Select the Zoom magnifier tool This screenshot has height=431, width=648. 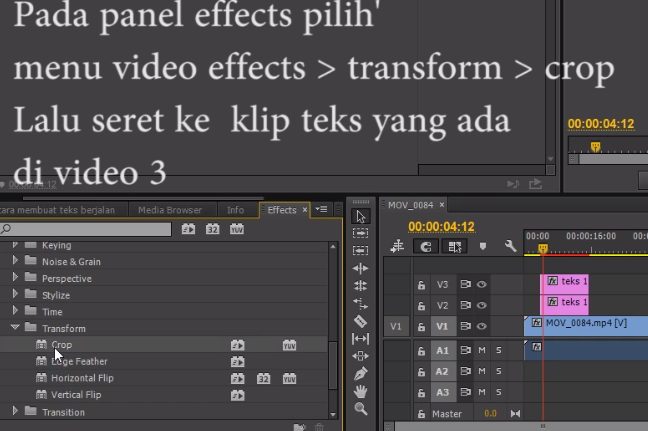point(360,409)
